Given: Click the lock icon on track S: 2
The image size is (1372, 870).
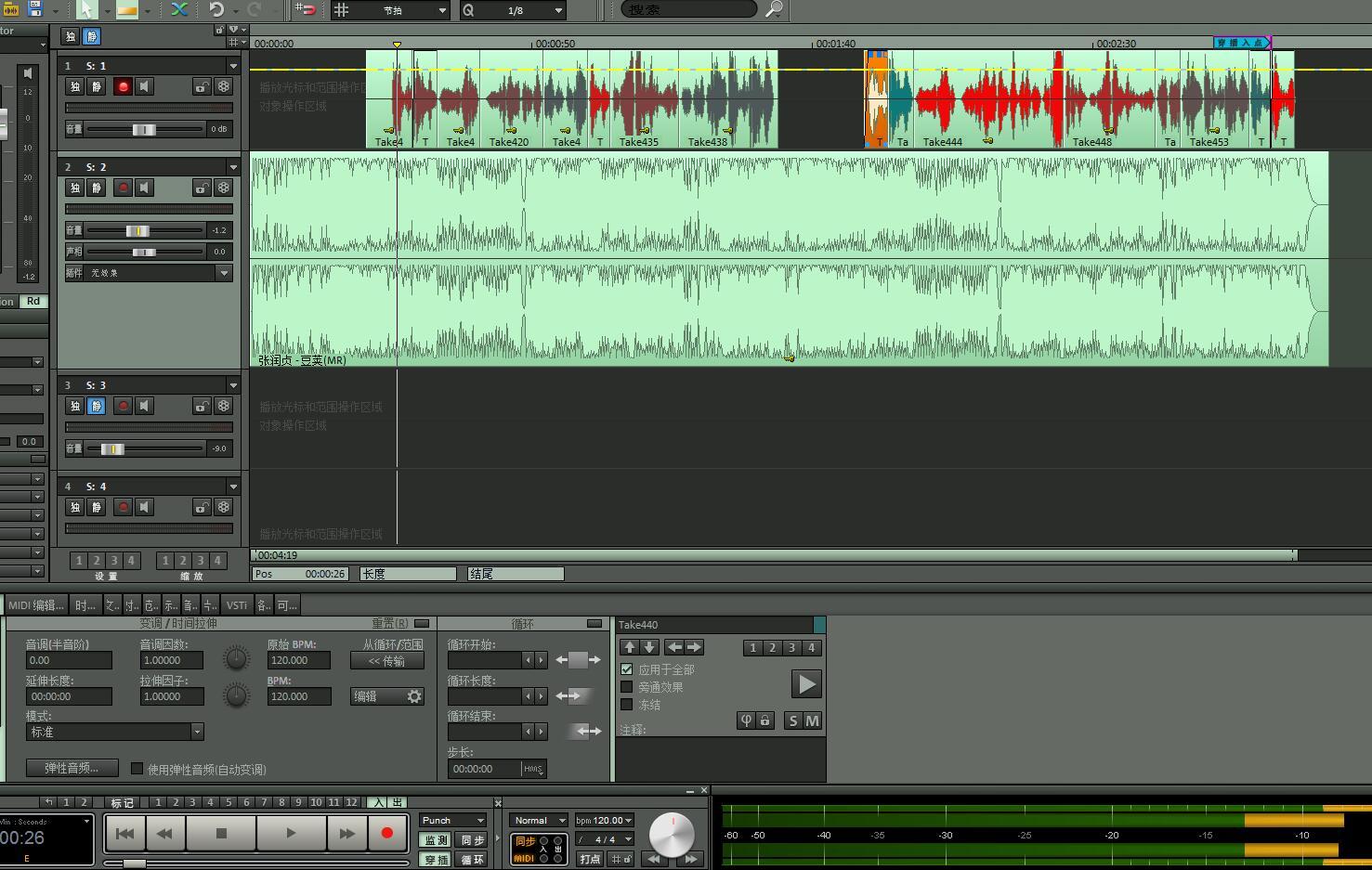Looking at the screenshot, I should [202, 188].
